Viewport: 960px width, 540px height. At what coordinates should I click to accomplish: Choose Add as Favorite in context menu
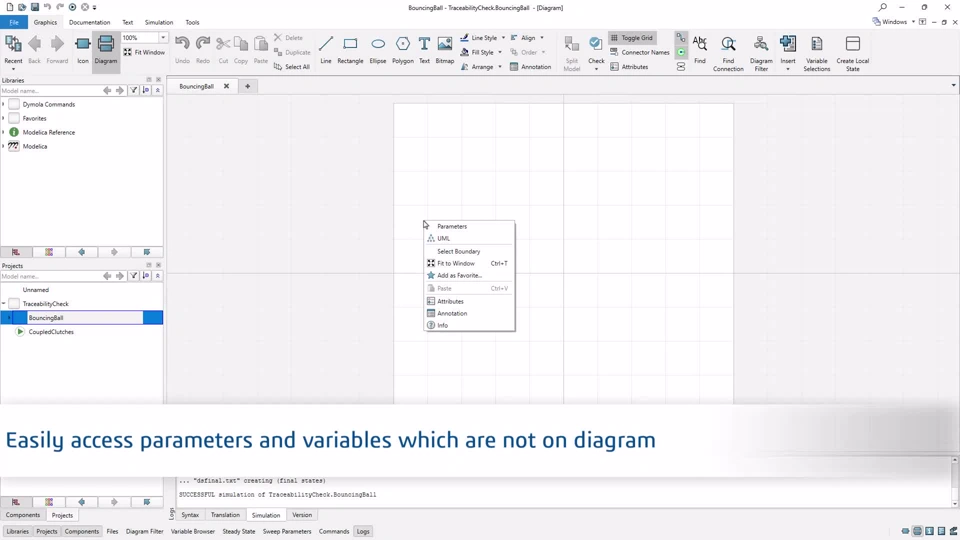(469, 276)
